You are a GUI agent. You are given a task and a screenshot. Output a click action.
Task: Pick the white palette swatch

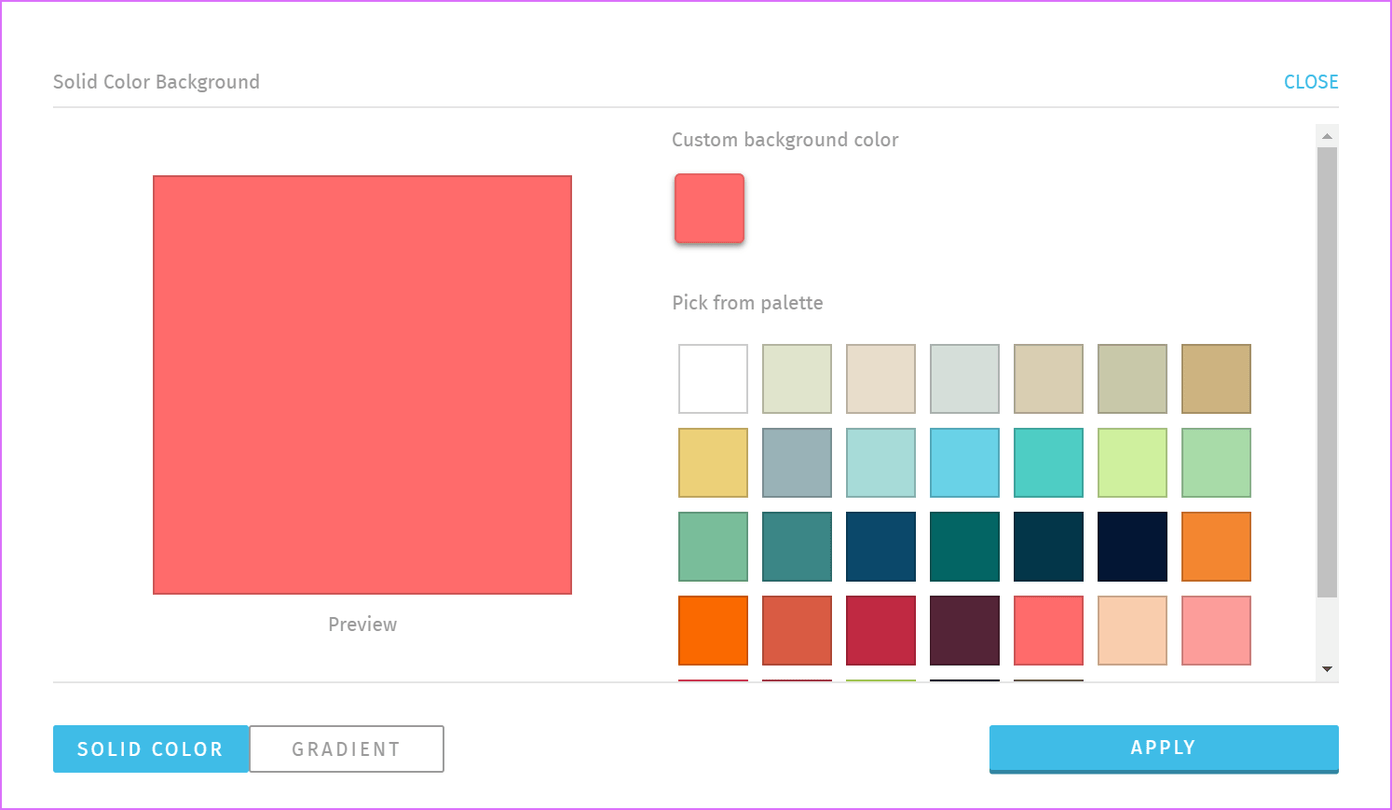pyautogui.click(x=713, y=379)
